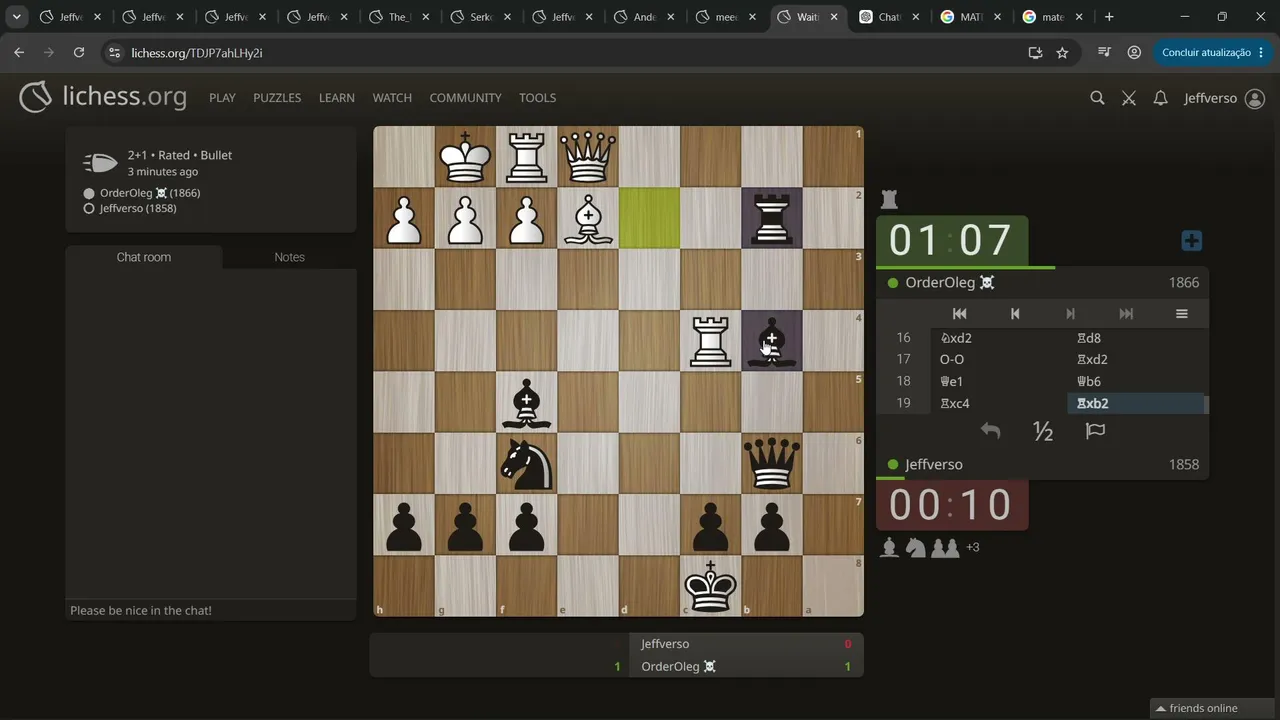Viewport: 1280px width, 720px height.
Task: Select the white queen on the board
Action: tap(588, 157)
